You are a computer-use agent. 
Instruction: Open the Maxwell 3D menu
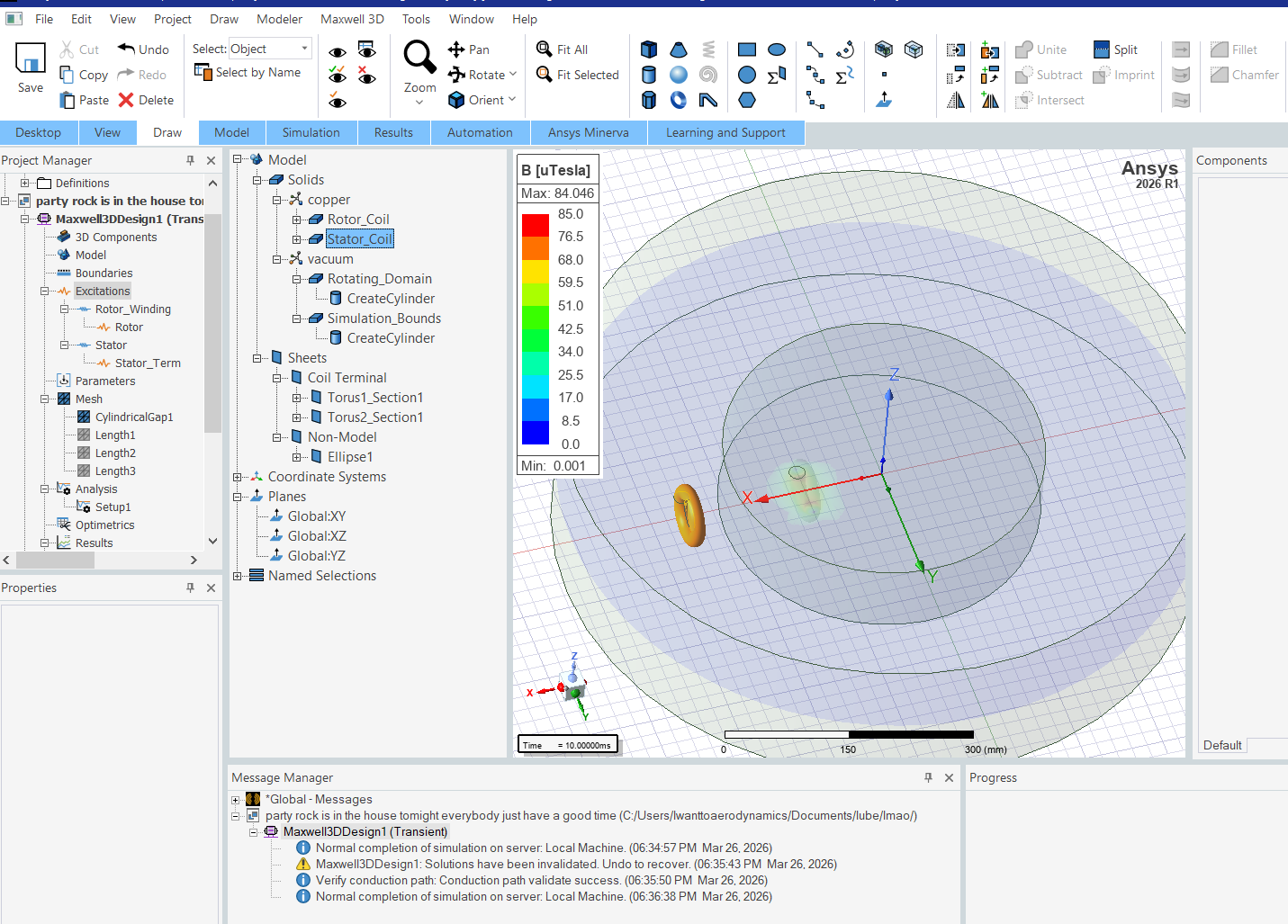pyautogui.click(x=352, y=19)
